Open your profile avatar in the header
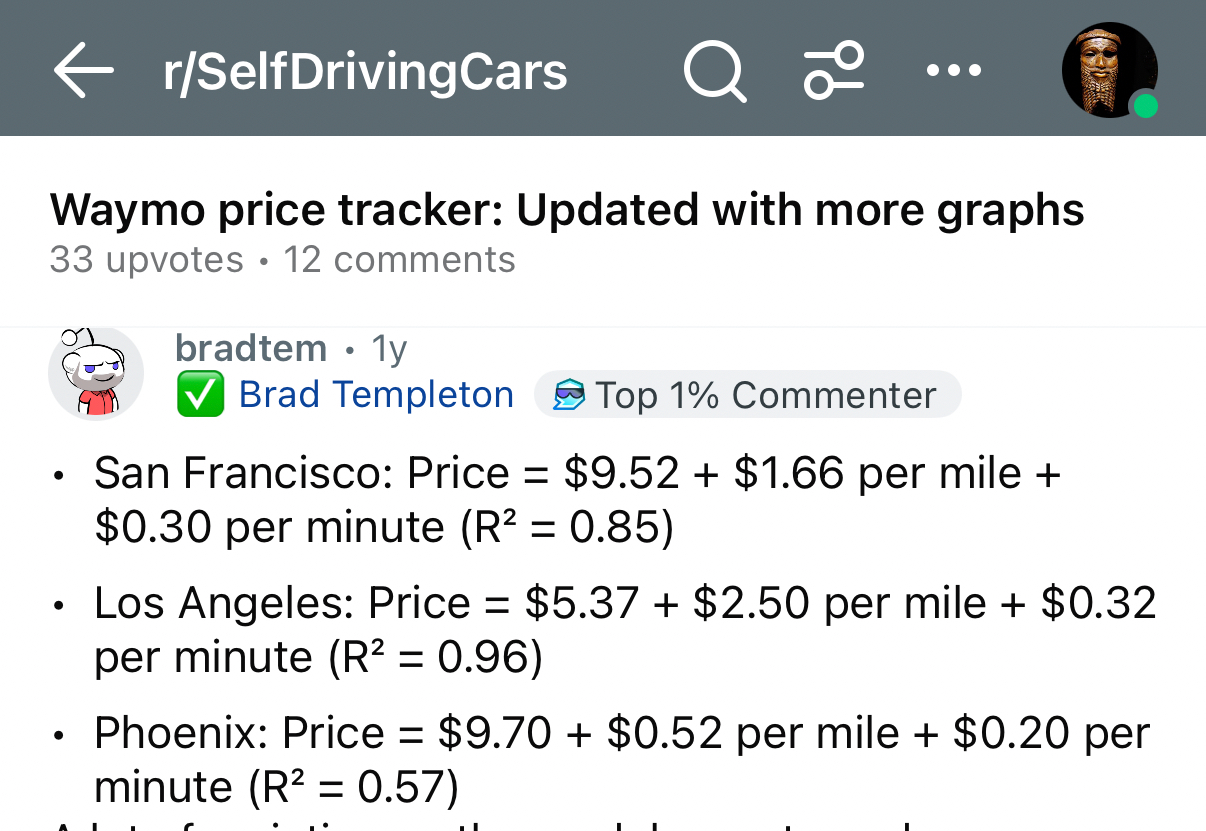The width and height of the screenshot is (1206, 831). pos(1108,71)
